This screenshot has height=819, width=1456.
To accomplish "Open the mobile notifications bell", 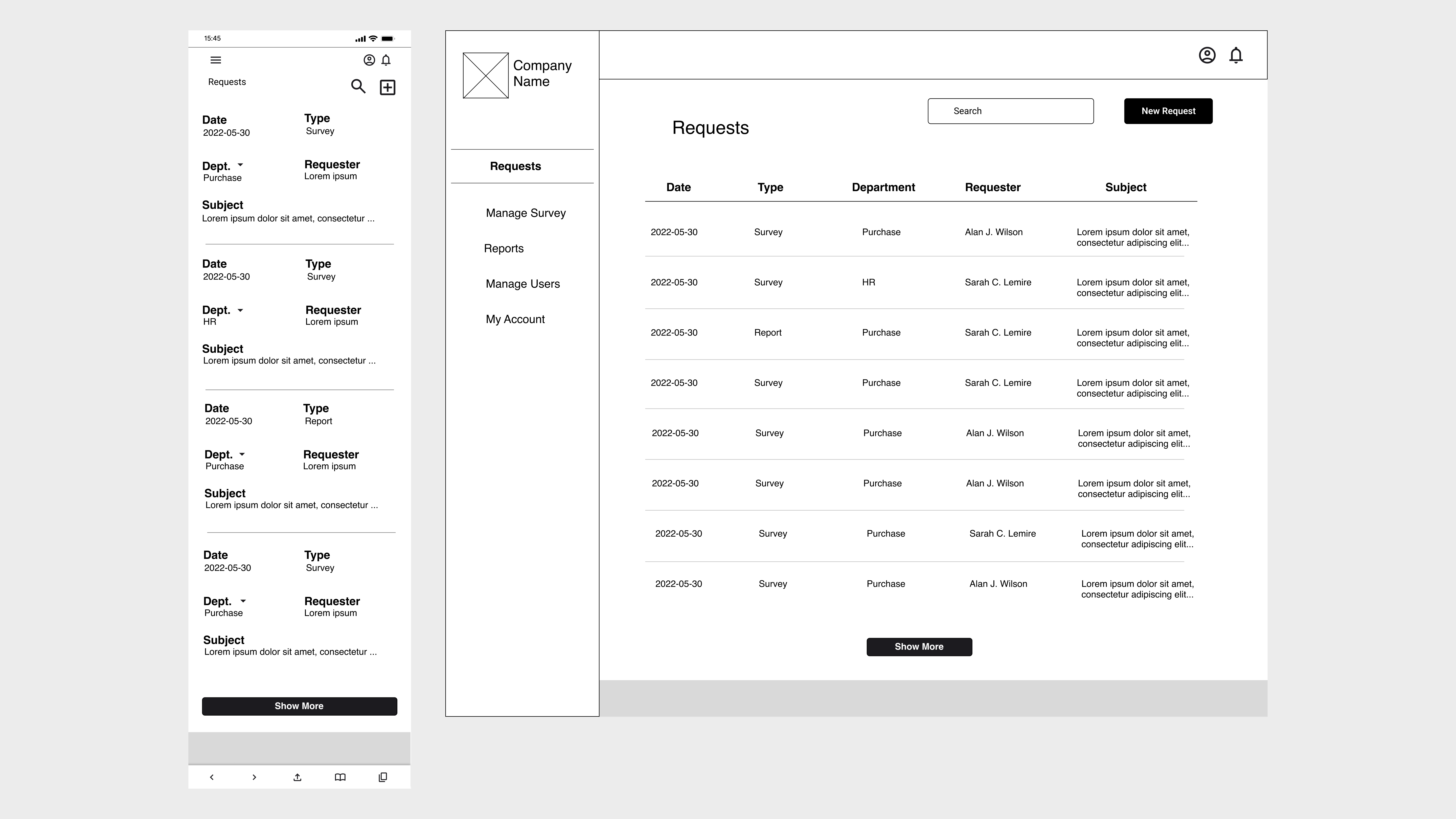I will (386, 60).
